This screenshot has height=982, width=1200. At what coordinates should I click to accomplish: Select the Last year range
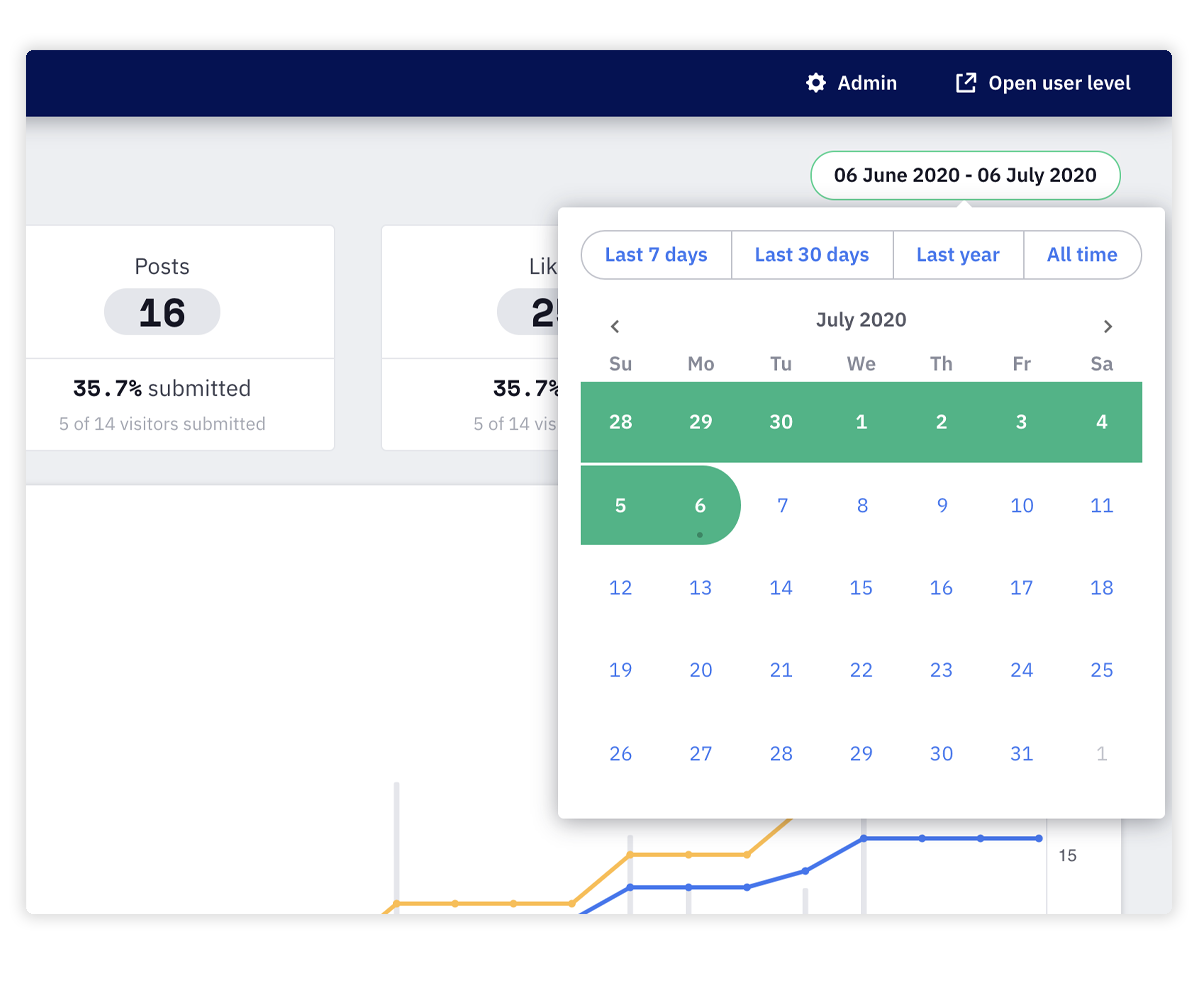(x=958, y=255)
